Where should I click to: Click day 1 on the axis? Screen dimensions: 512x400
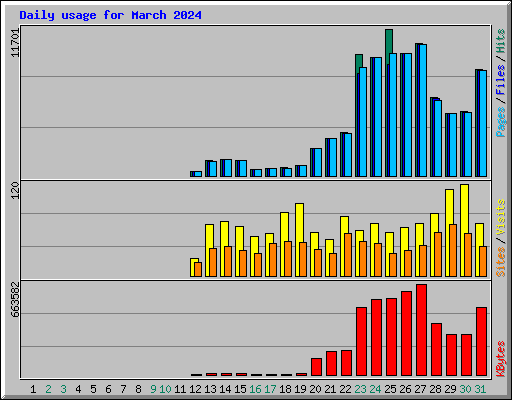pos(33,389)
